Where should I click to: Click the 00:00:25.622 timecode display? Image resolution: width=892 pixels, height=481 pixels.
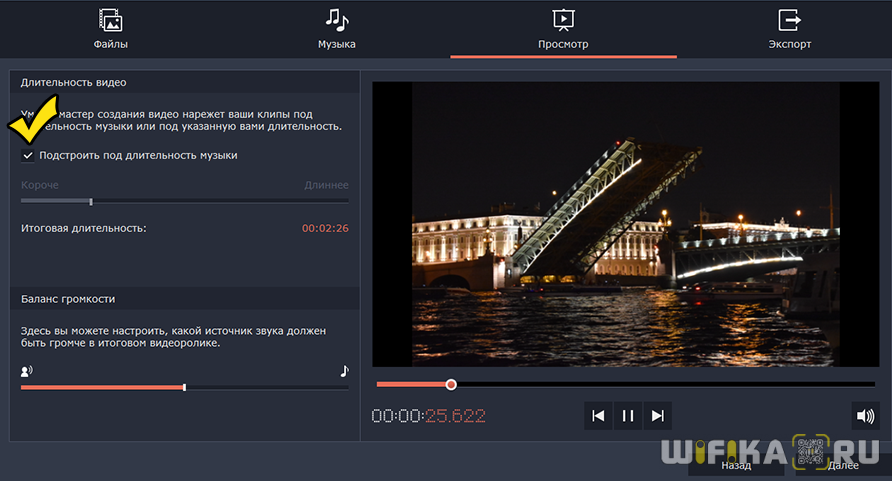click(428, 416)
